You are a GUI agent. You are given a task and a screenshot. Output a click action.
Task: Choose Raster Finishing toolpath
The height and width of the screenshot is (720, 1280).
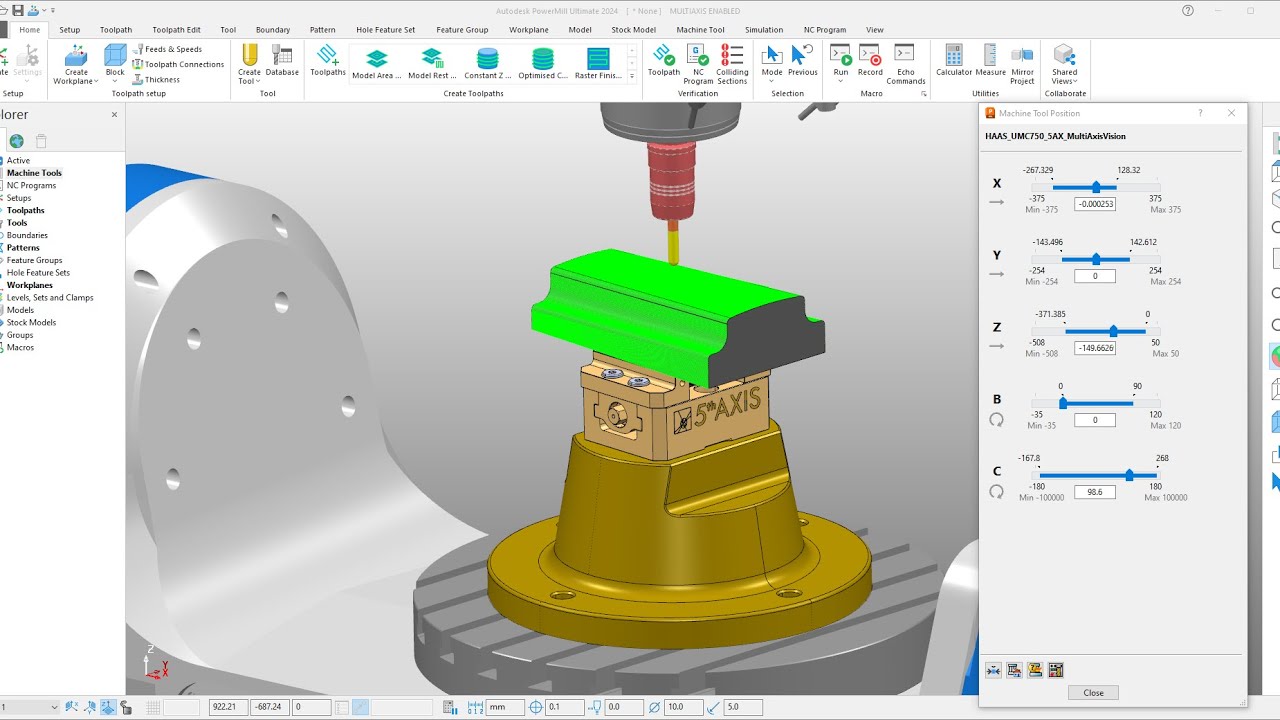point(598,64)
